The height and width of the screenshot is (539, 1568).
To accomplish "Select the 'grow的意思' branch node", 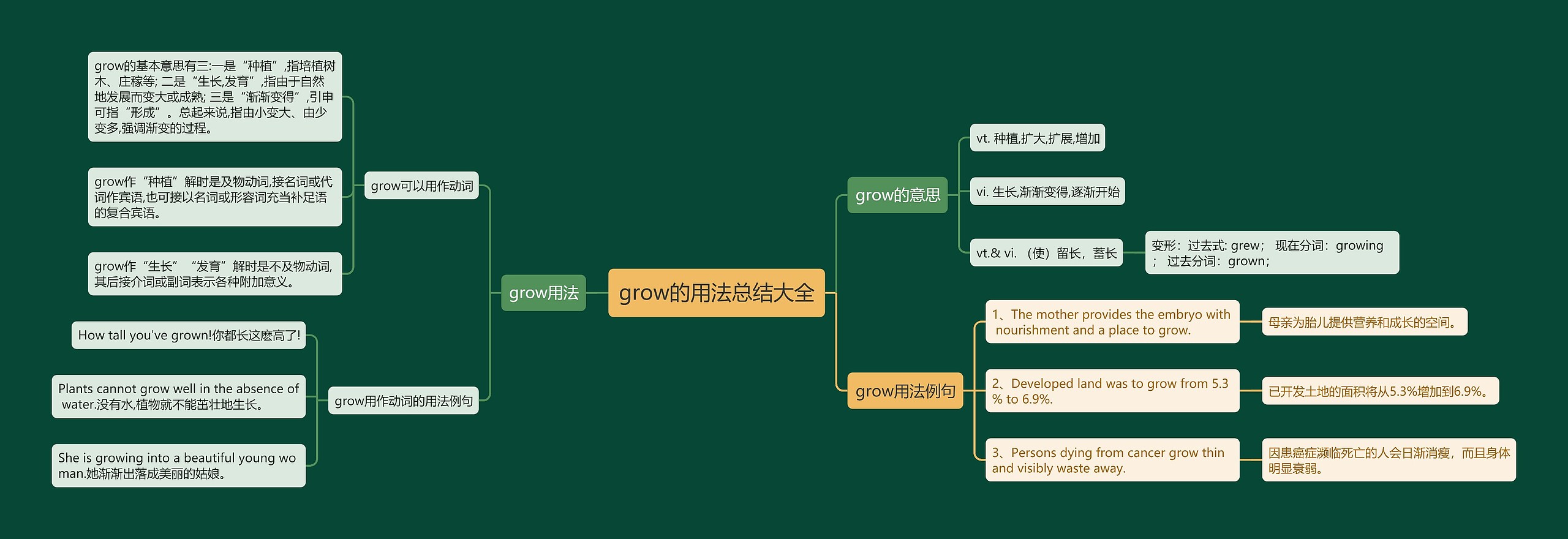I will pos(897,195).
